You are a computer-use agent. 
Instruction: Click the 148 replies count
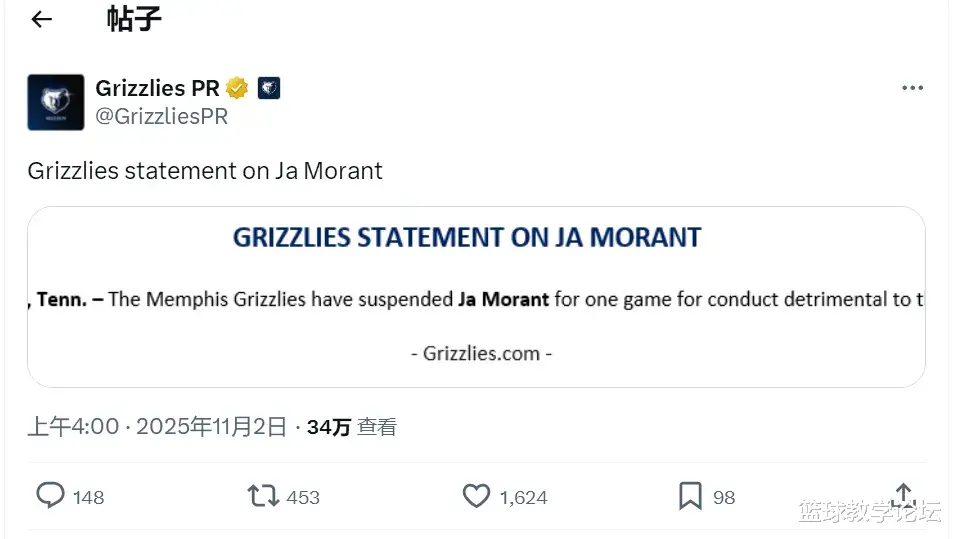pos(88,497)
